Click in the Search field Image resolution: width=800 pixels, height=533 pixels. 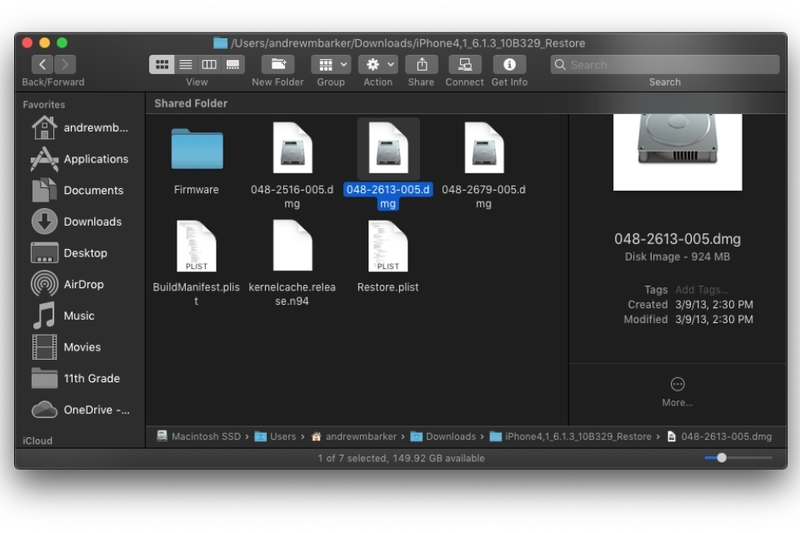665,65
